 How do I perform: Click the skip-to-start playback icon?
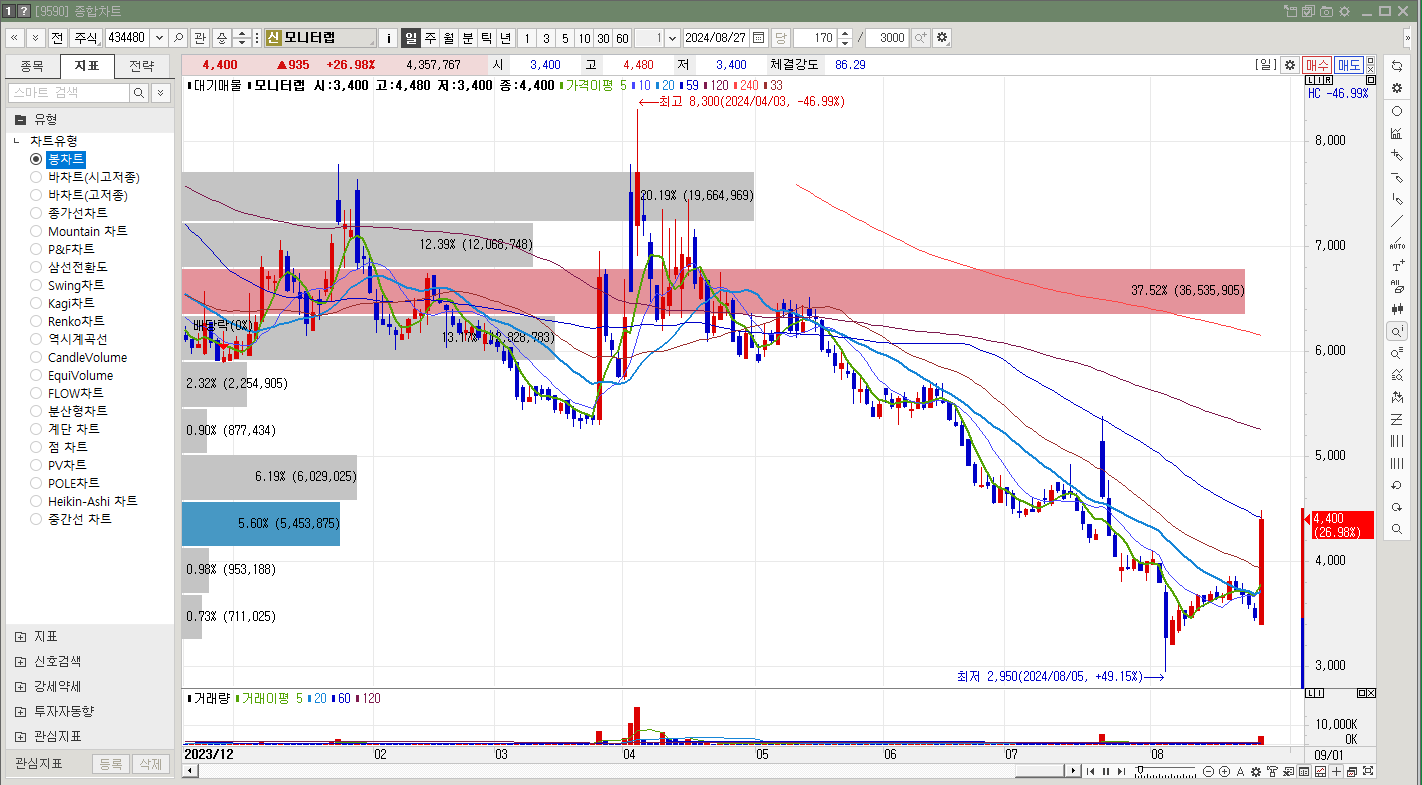coord(1090,771)
